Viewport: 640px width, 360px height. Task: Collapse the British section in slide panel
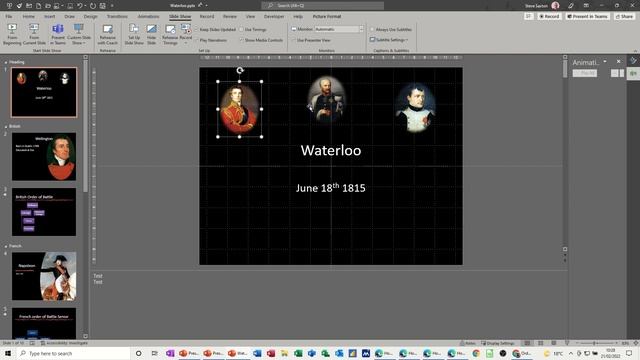(x=6, y=127)
